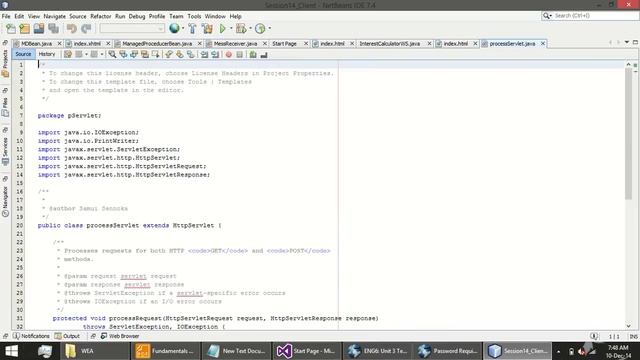Open Notifications panel in status bar
The width and height of the screenshot is (640, 360).
coord(31,336)
